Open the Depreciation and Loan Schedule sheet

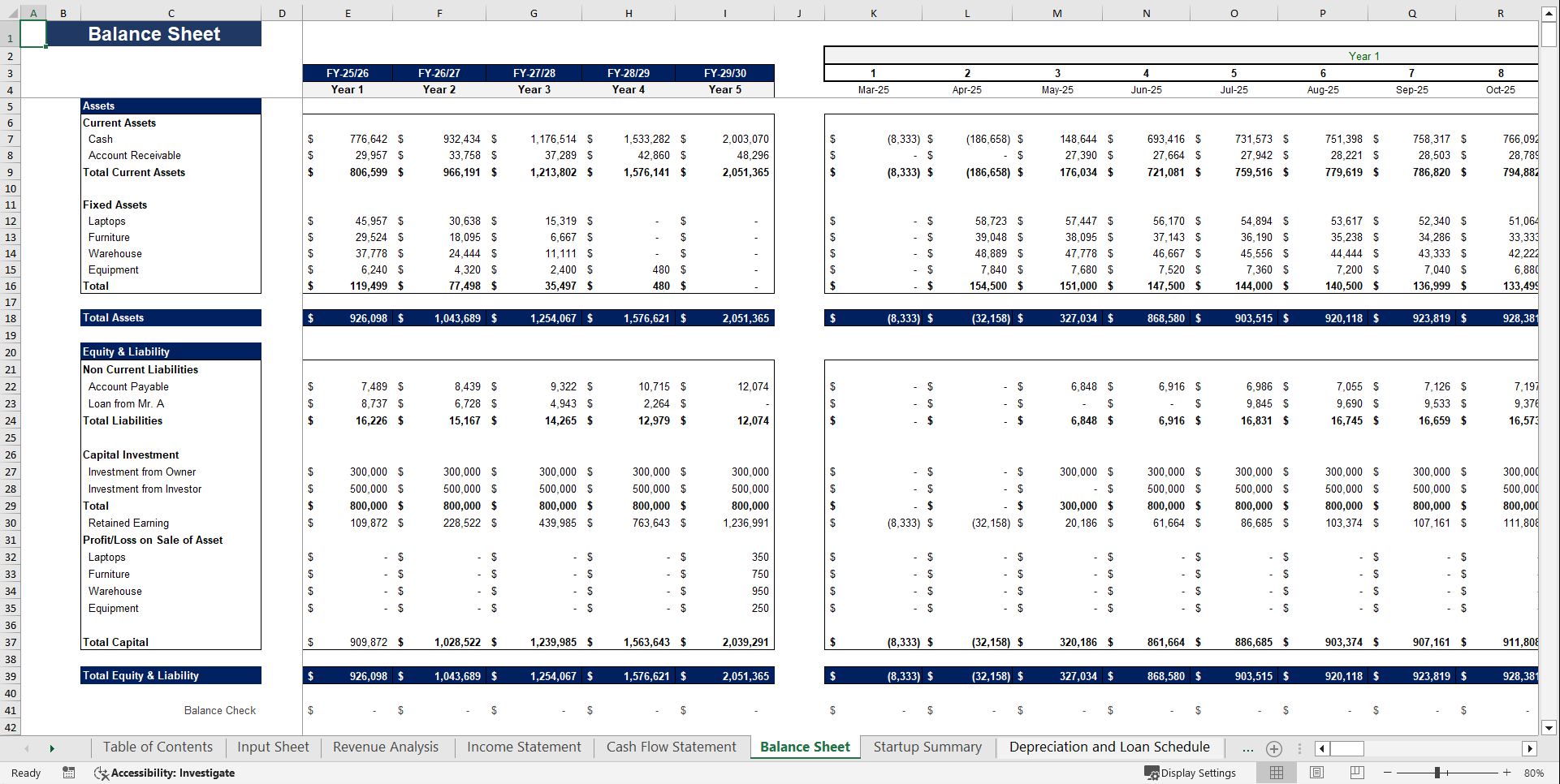point(1108,747)
